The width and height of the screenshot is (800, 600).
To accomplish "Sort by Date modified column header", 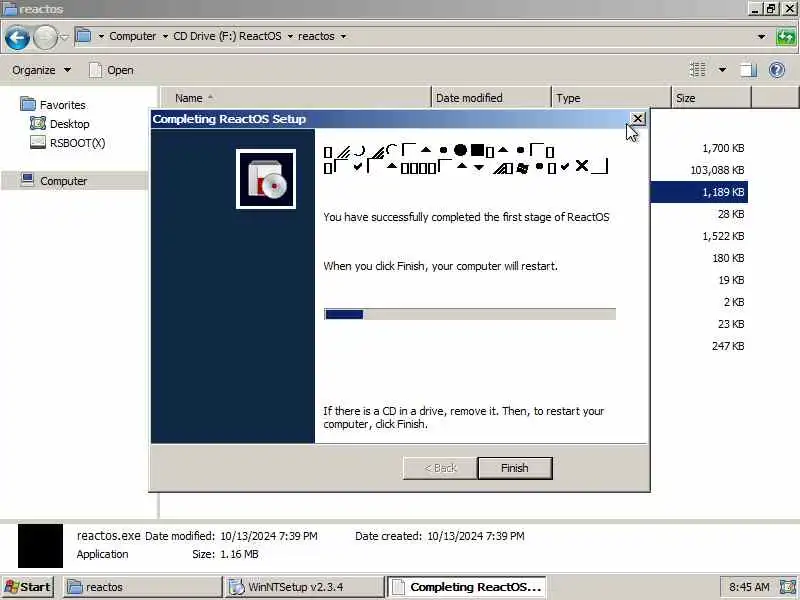I will pyautogui.click(x=491, y=98).
